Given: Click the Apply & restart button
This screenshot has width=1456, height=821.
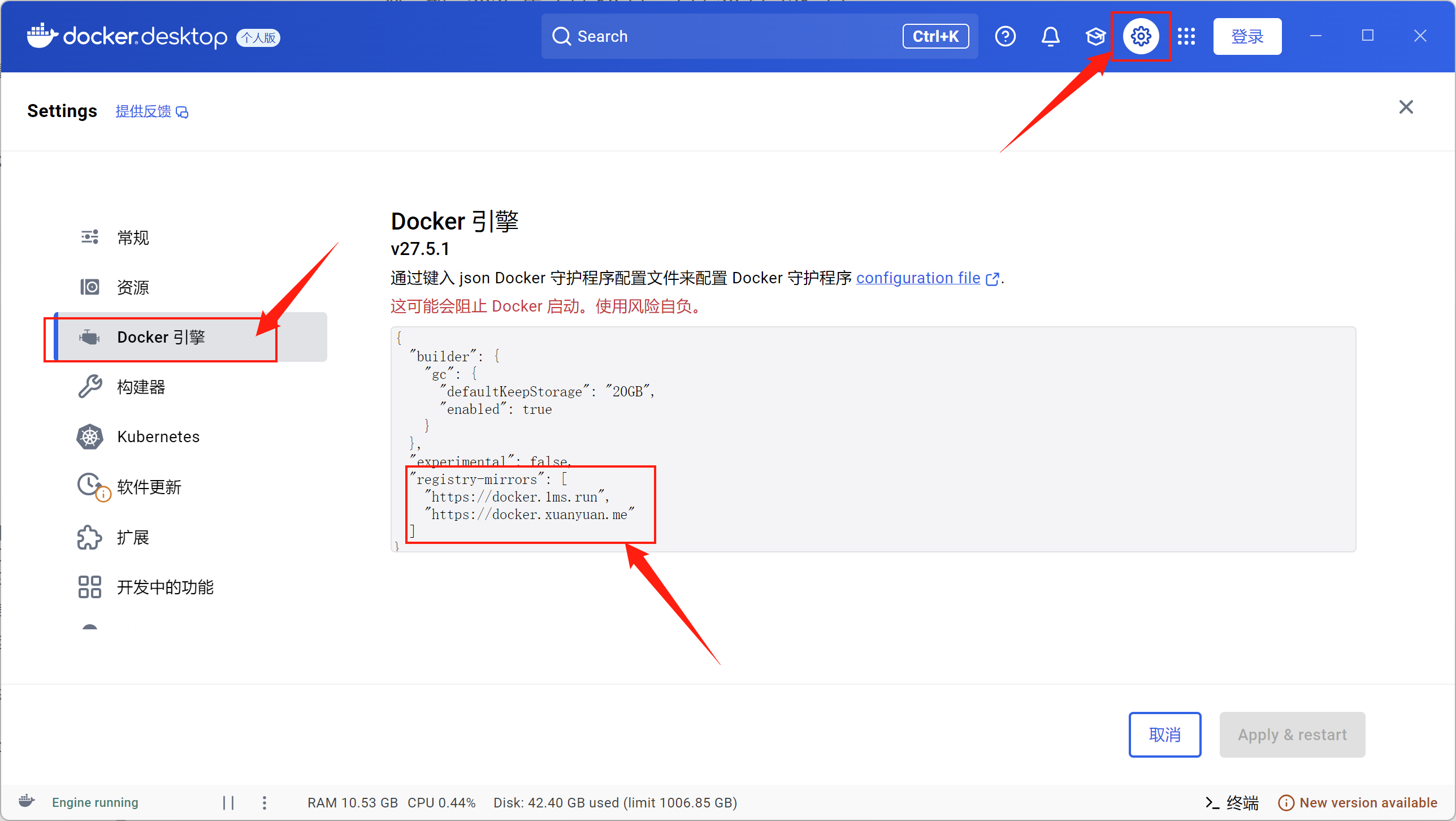Looking at the screenshot, I should 1292,734.
